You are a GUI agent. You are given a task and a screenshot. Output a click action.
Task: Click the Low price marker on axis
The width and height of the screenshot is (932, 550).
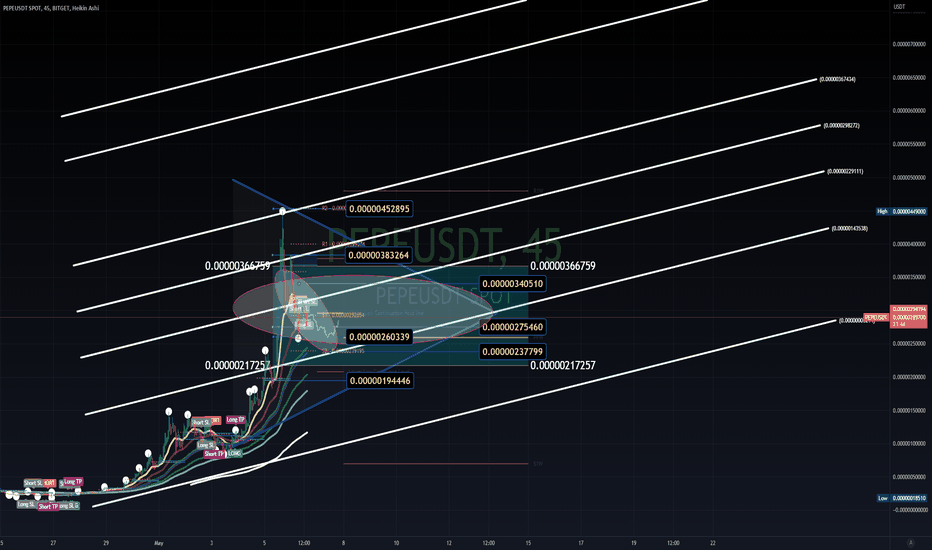click(902, 498)
